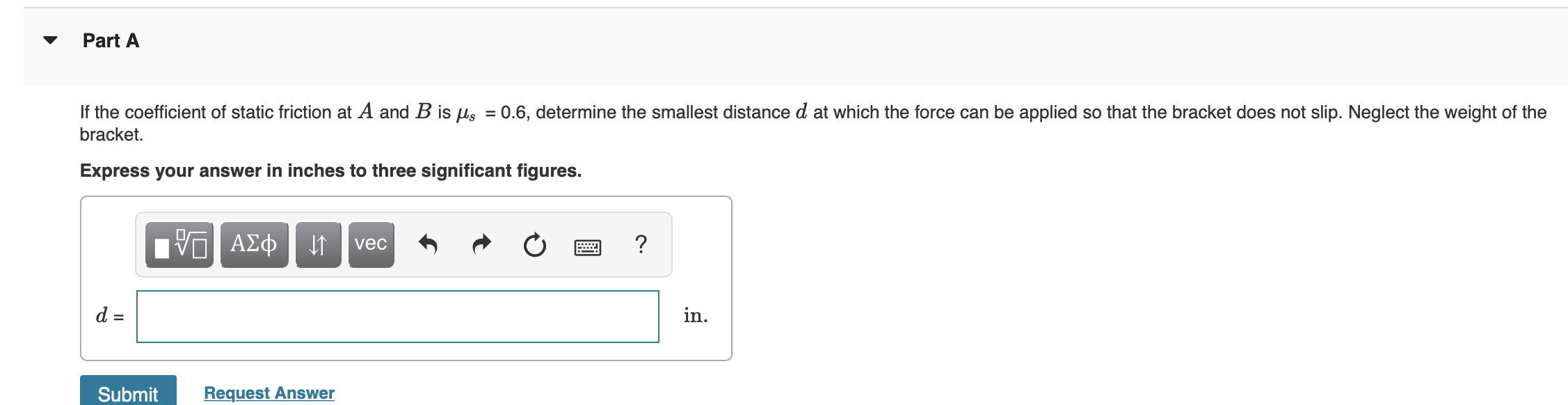Reset the answer with the circular arrow
This screenshot has width=1568, height=405.
coord(534,245)
